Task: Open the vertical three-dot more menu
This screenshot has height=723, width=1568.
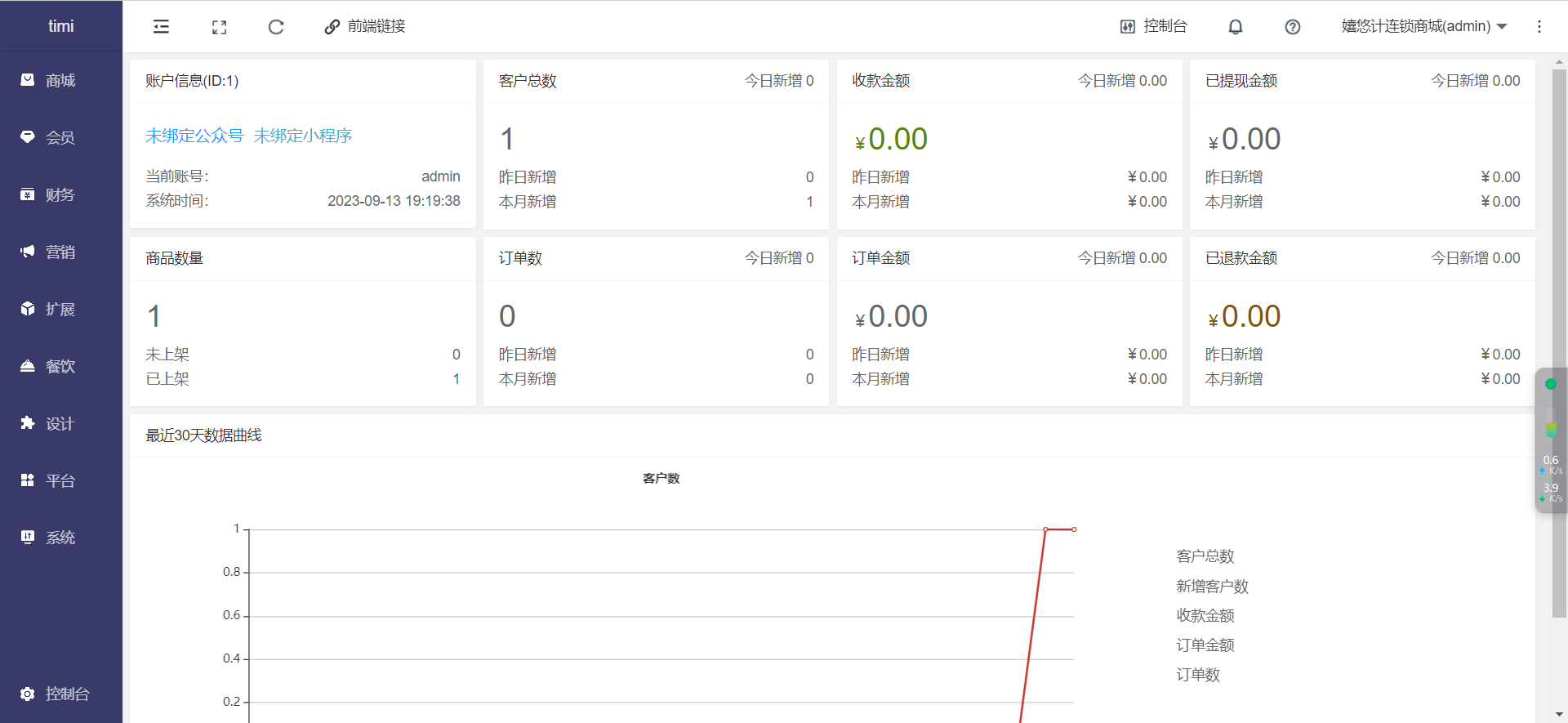Action: (1539, 27)
